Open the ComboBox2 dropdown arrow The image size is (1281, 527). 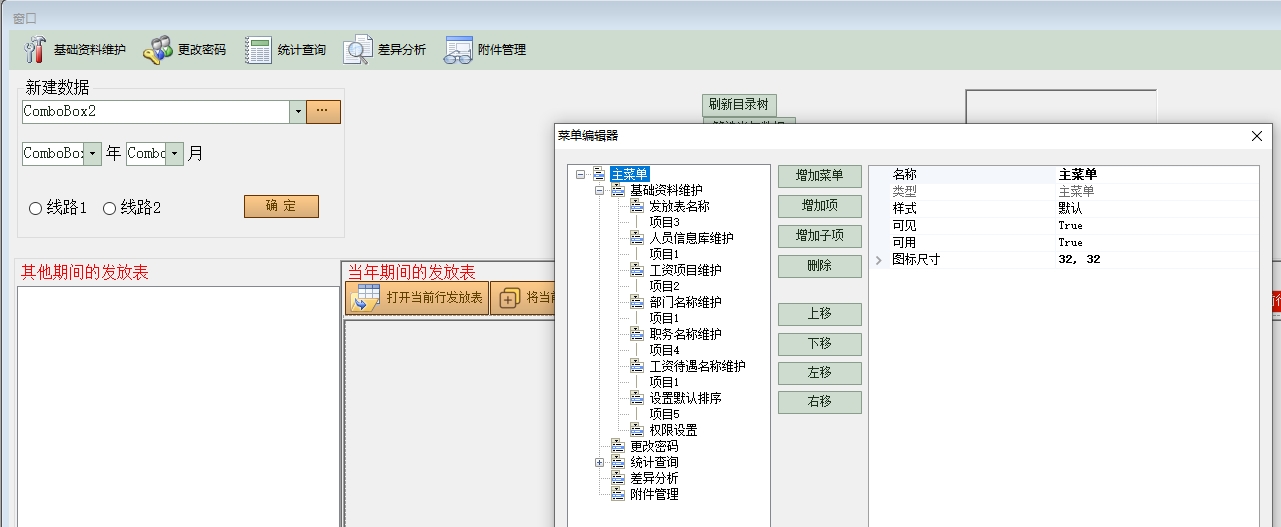[297, 112]
